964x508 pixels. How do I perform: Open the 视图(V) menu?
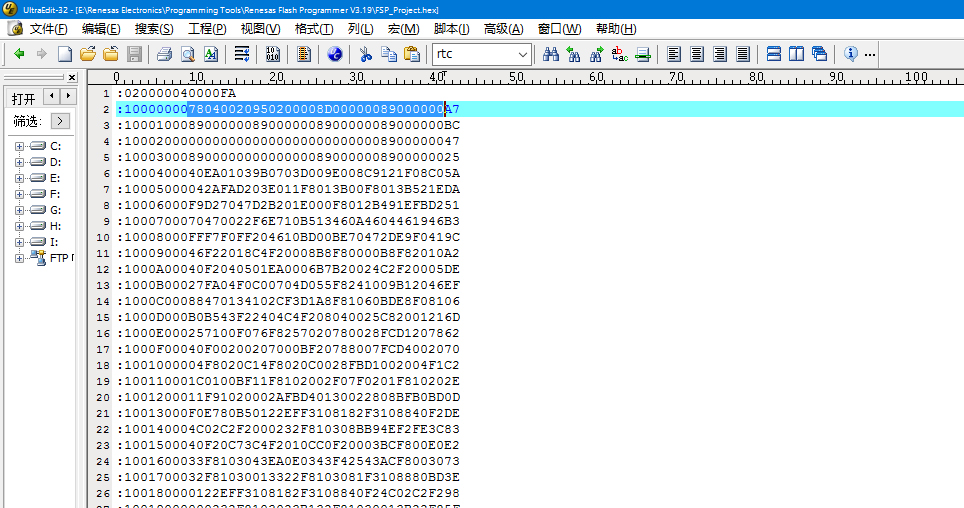(x=260, y=29)
